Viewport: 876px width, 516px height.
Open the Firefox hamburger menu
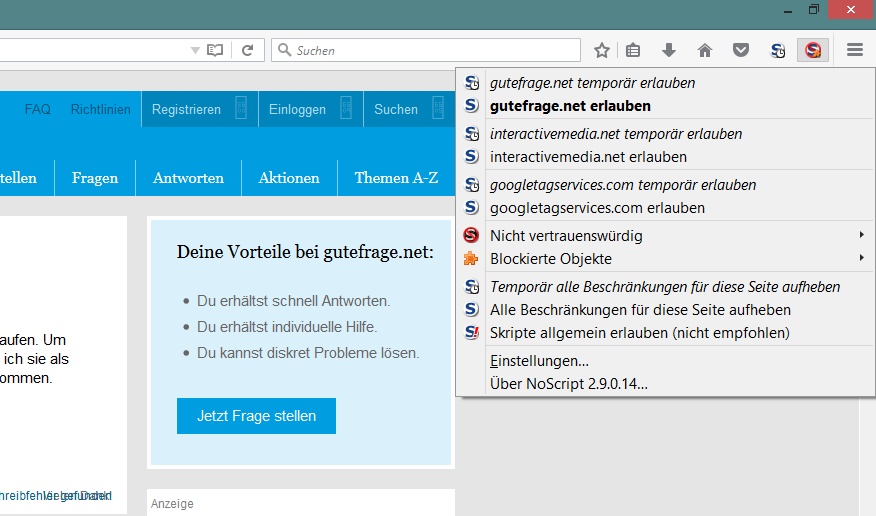(854, 50)
